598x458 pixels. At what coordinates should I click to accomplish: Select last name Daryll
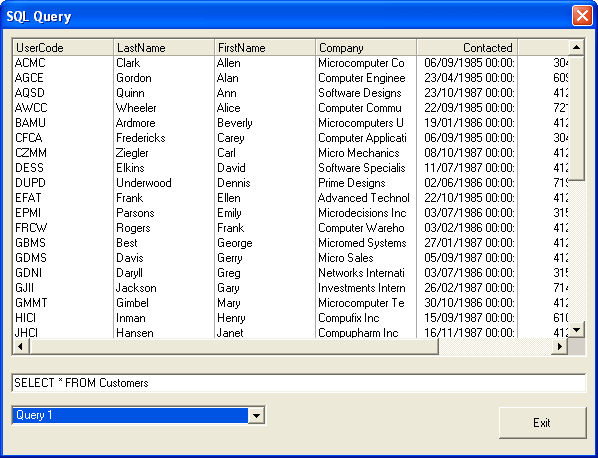[129, 273]
